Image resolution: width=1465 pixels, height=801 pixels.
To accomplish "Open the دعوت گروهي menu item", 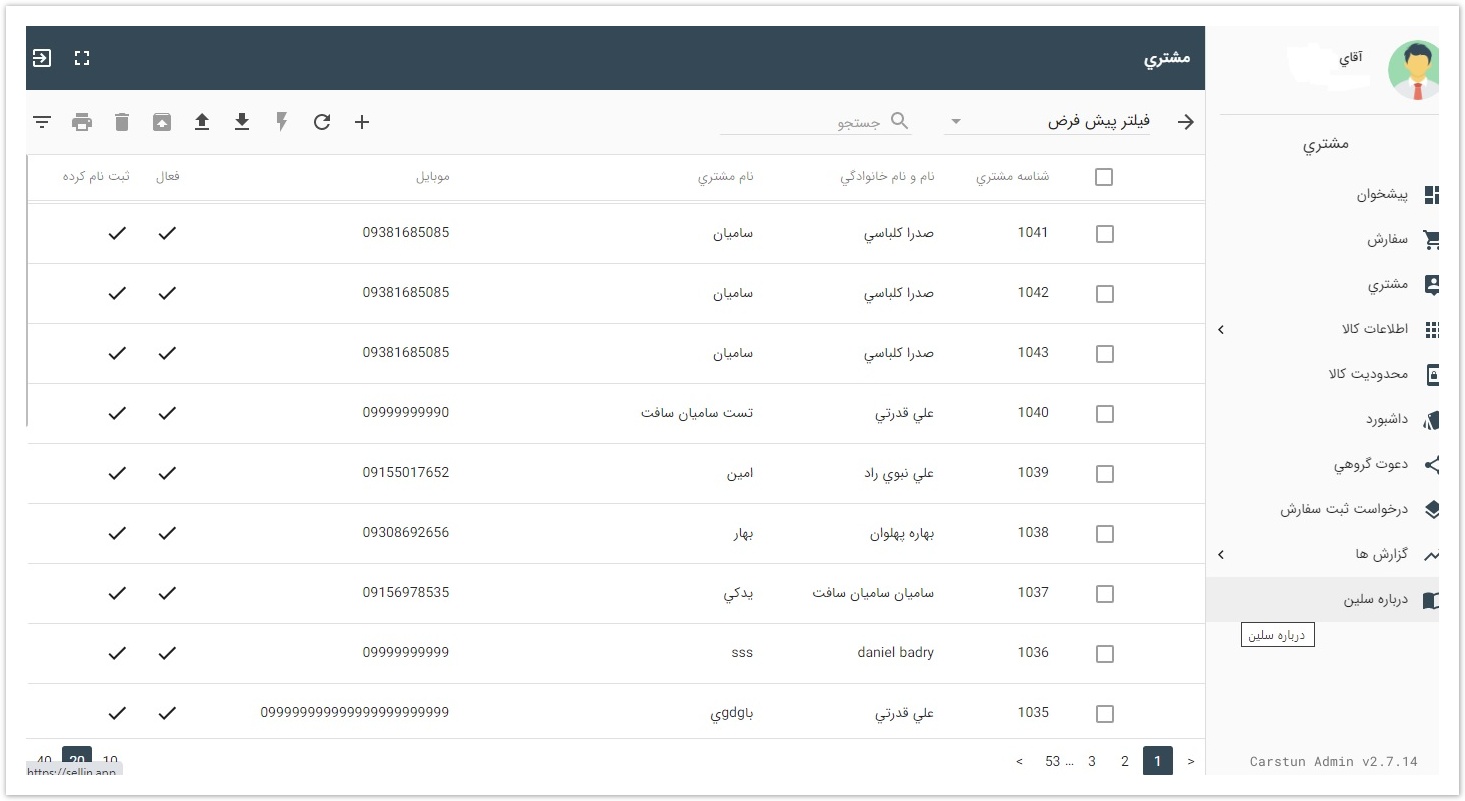I will click(x=1322, y=464).
